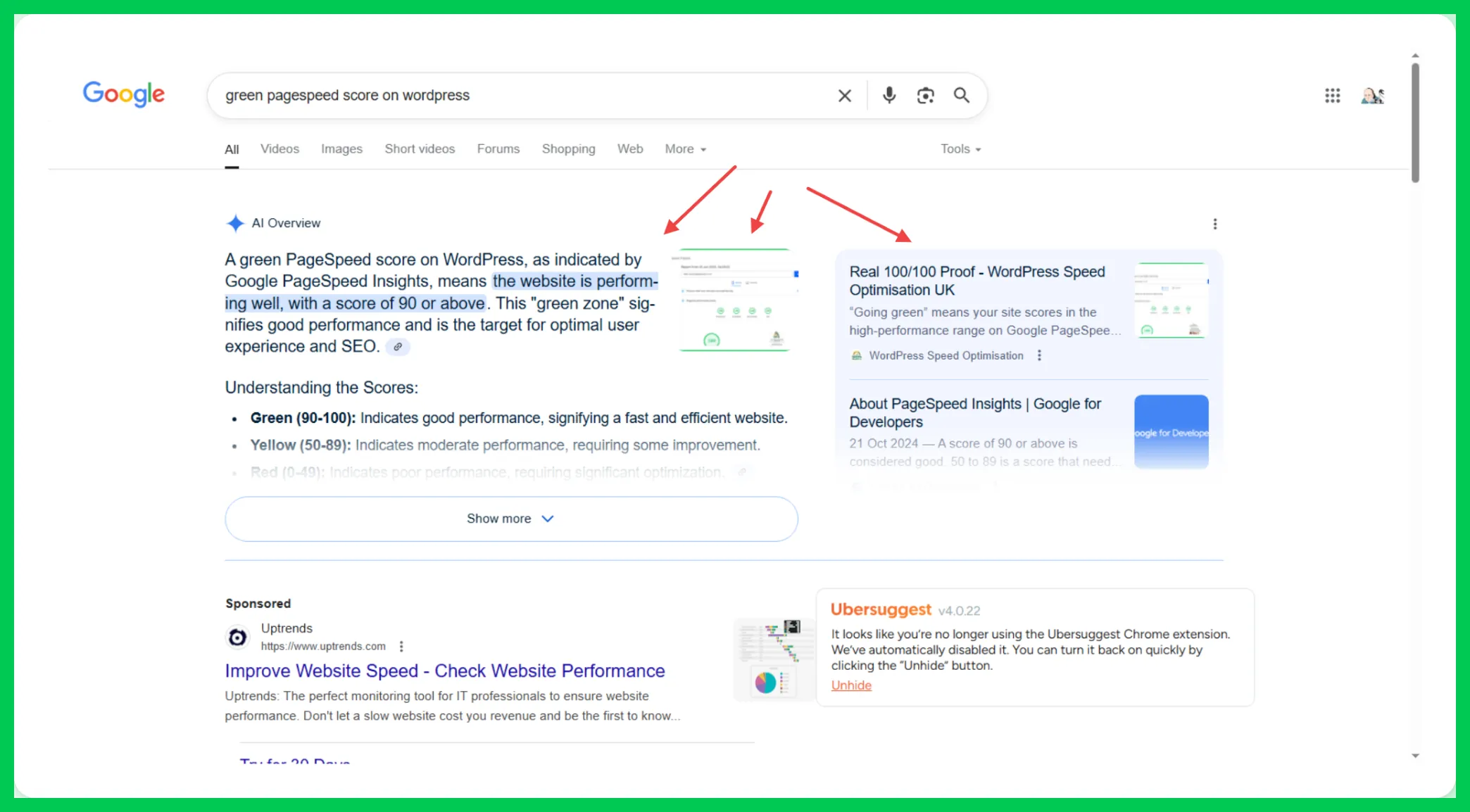This screenshot has width=1470, height=812.
Task: Click the 'WordPress Speed Optimisation' source name
Action: (946, 355)
